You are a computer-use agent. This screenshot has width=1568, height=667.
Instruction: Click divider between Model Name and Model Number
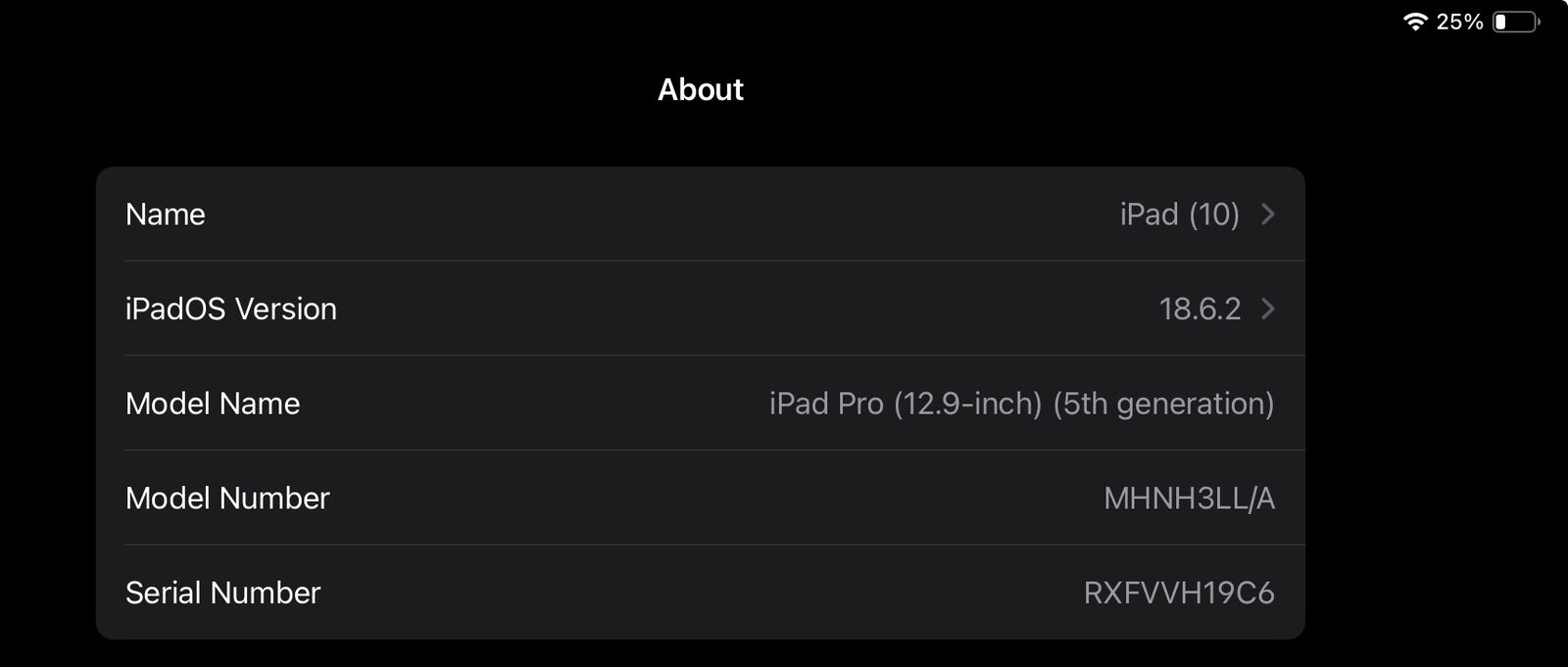coord(714,451)
